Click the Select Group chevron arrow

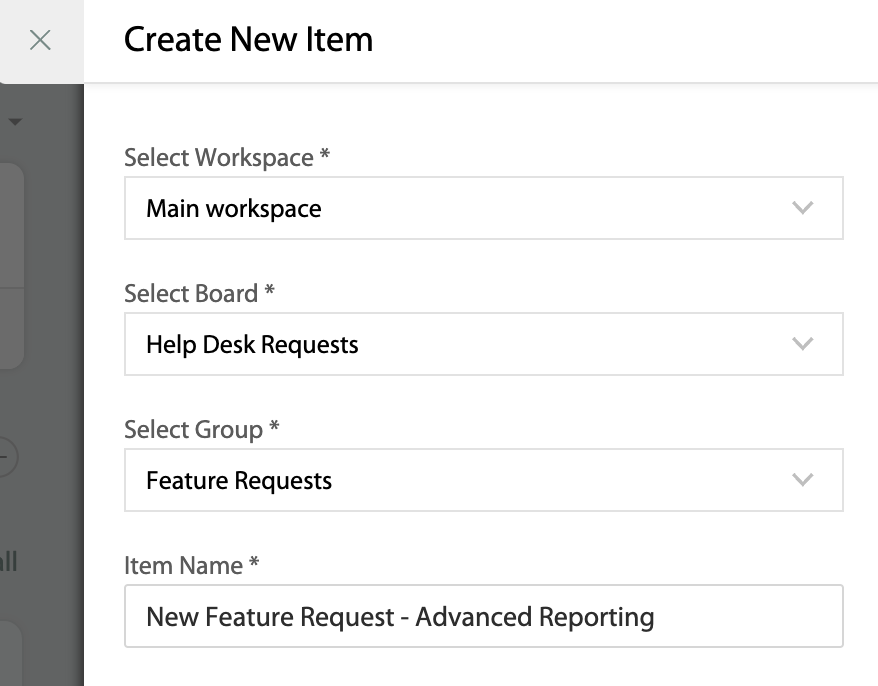[802, 480]
